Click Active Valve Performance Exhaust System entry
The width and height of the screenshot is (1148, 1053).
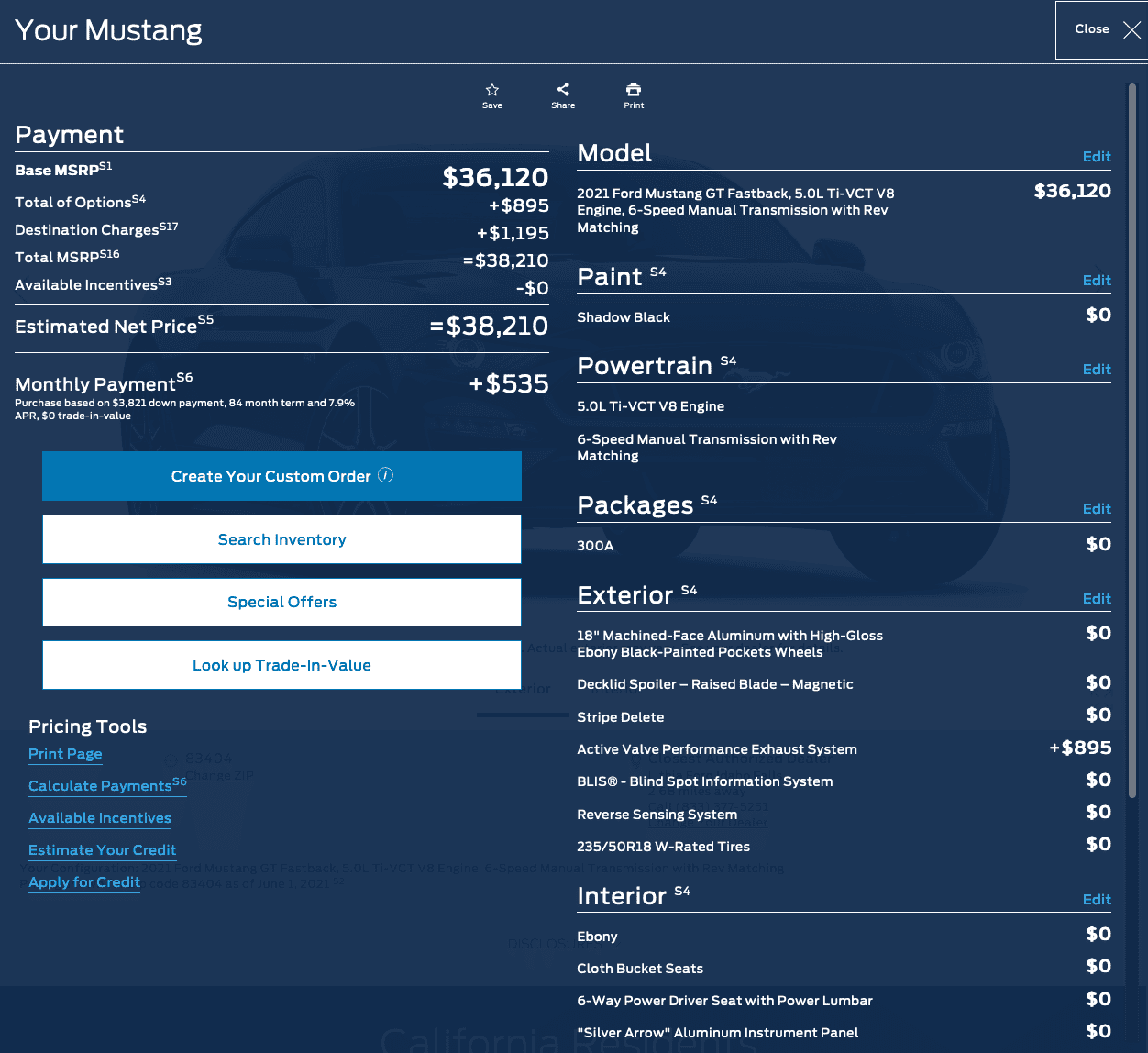point(717,749)
